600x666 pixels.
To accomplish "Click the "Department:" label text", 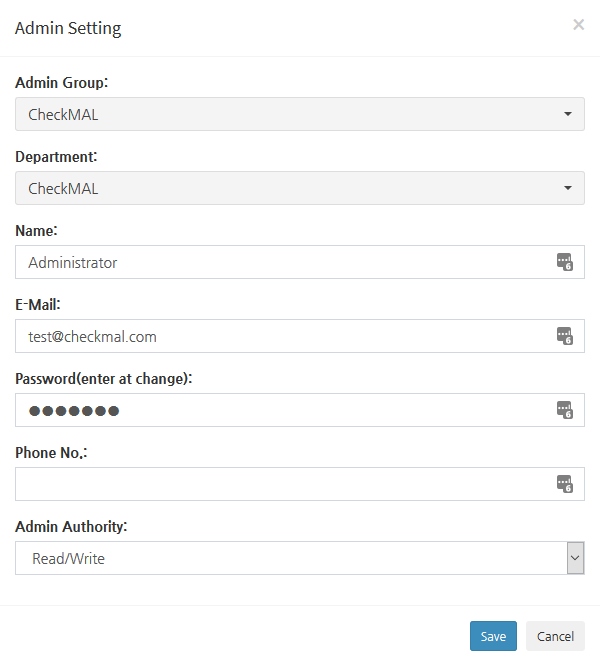I will click(x=57, y=157).
